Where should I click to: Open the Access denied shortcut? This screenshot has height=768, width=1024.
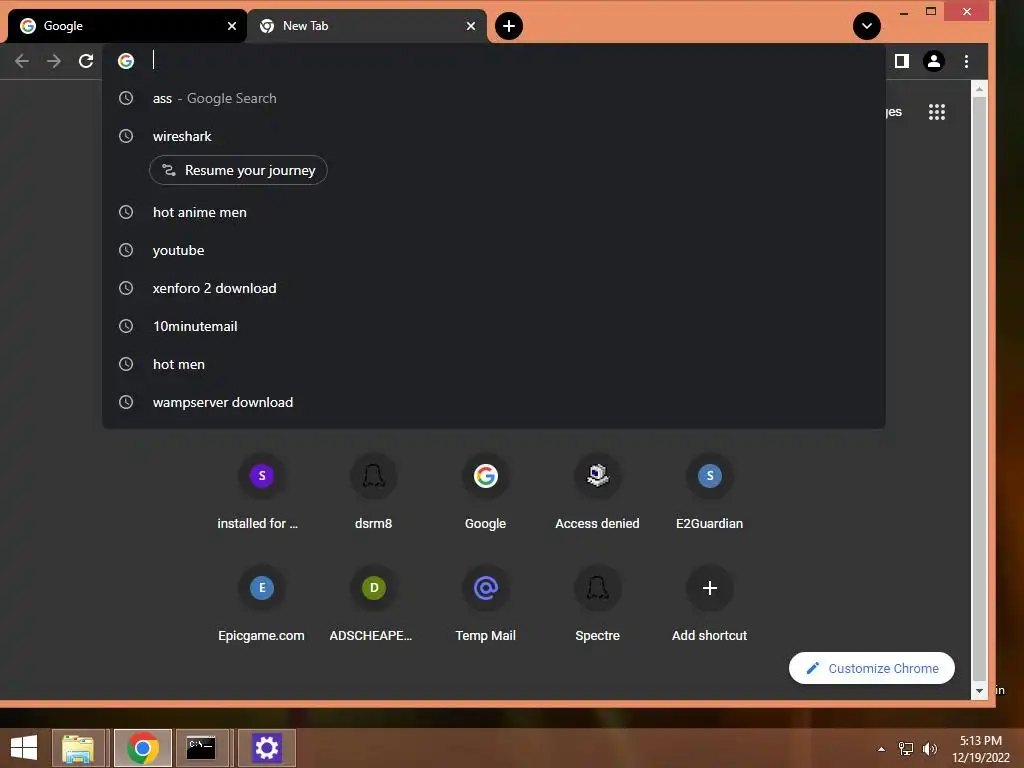(x=597, y=494)
